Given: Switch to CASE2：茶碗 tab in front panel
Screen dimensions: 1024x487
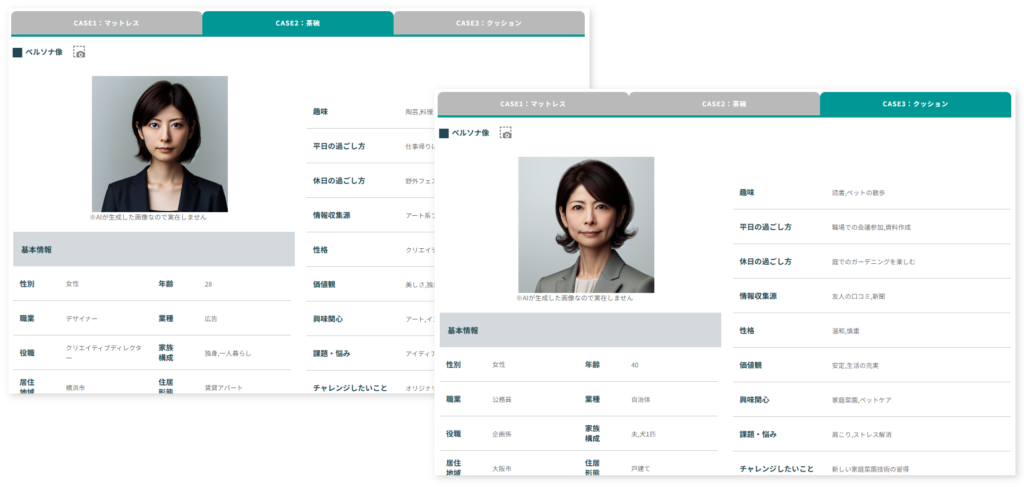Looking at the screenshot, I should [724, 104].
